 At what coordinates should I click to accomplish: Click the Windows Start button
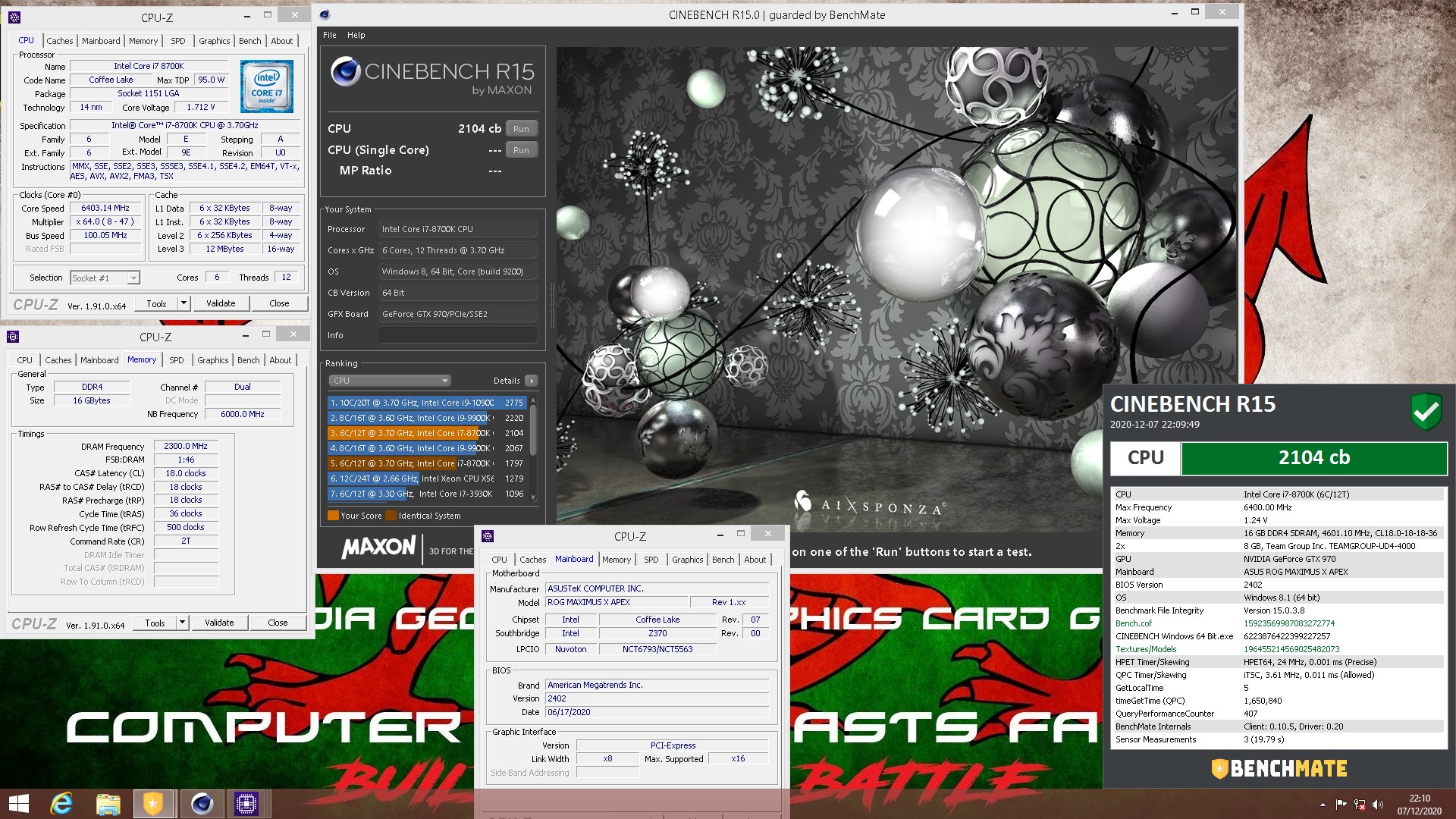click(18, 803)
